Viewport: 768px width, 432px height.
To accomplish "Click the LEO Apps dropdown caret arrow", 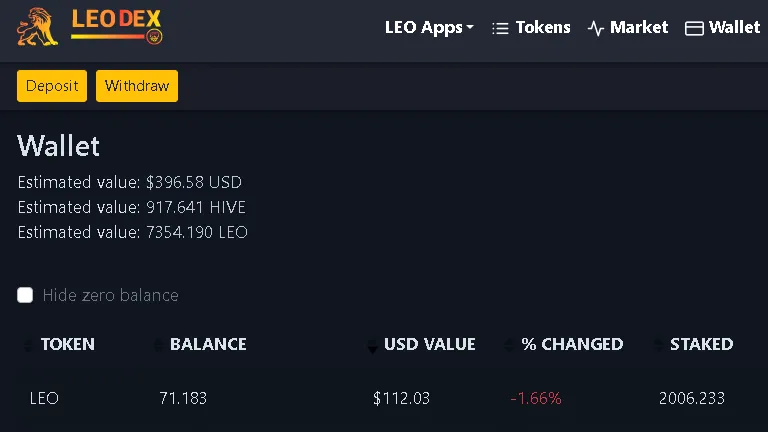I will point(470,27).
